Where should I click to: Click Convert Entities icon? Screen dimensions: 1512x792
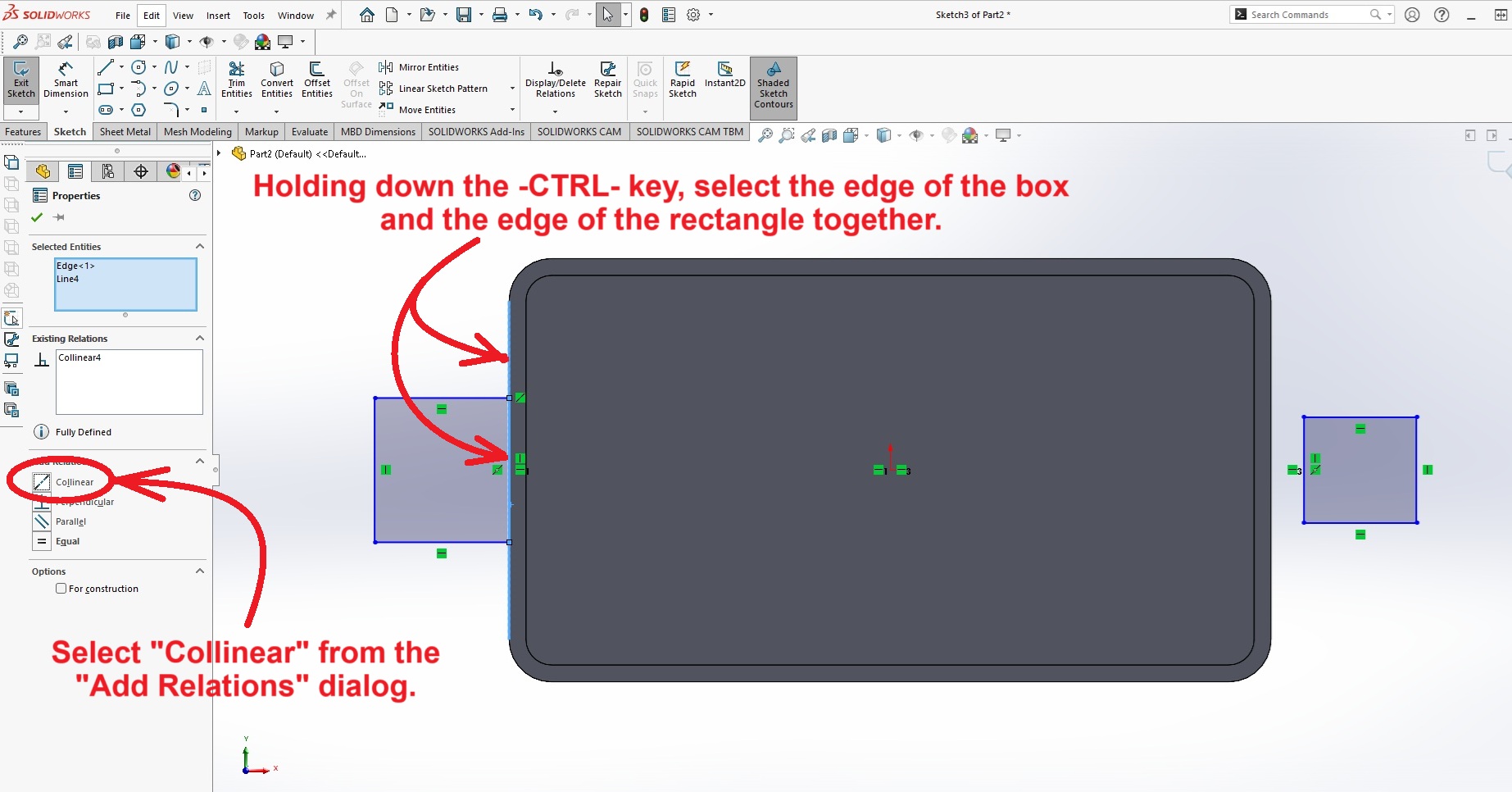[x=277, y=80]
